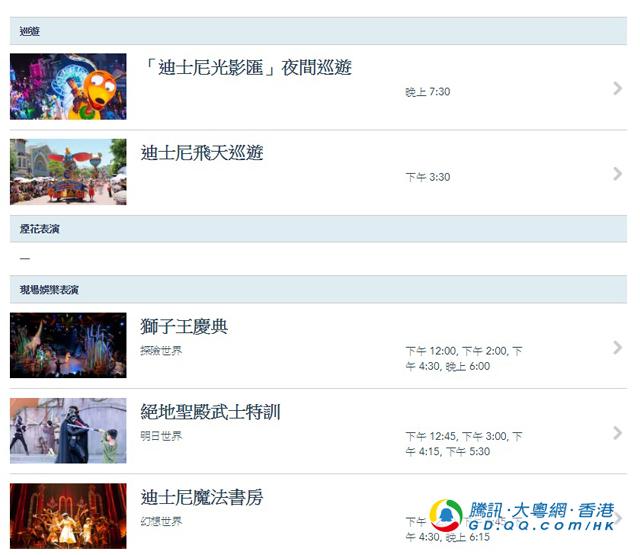The height and width of the screenshot is (555, 640).
Task: Click the 巡遊 section header
Action: tap(318, 31)
